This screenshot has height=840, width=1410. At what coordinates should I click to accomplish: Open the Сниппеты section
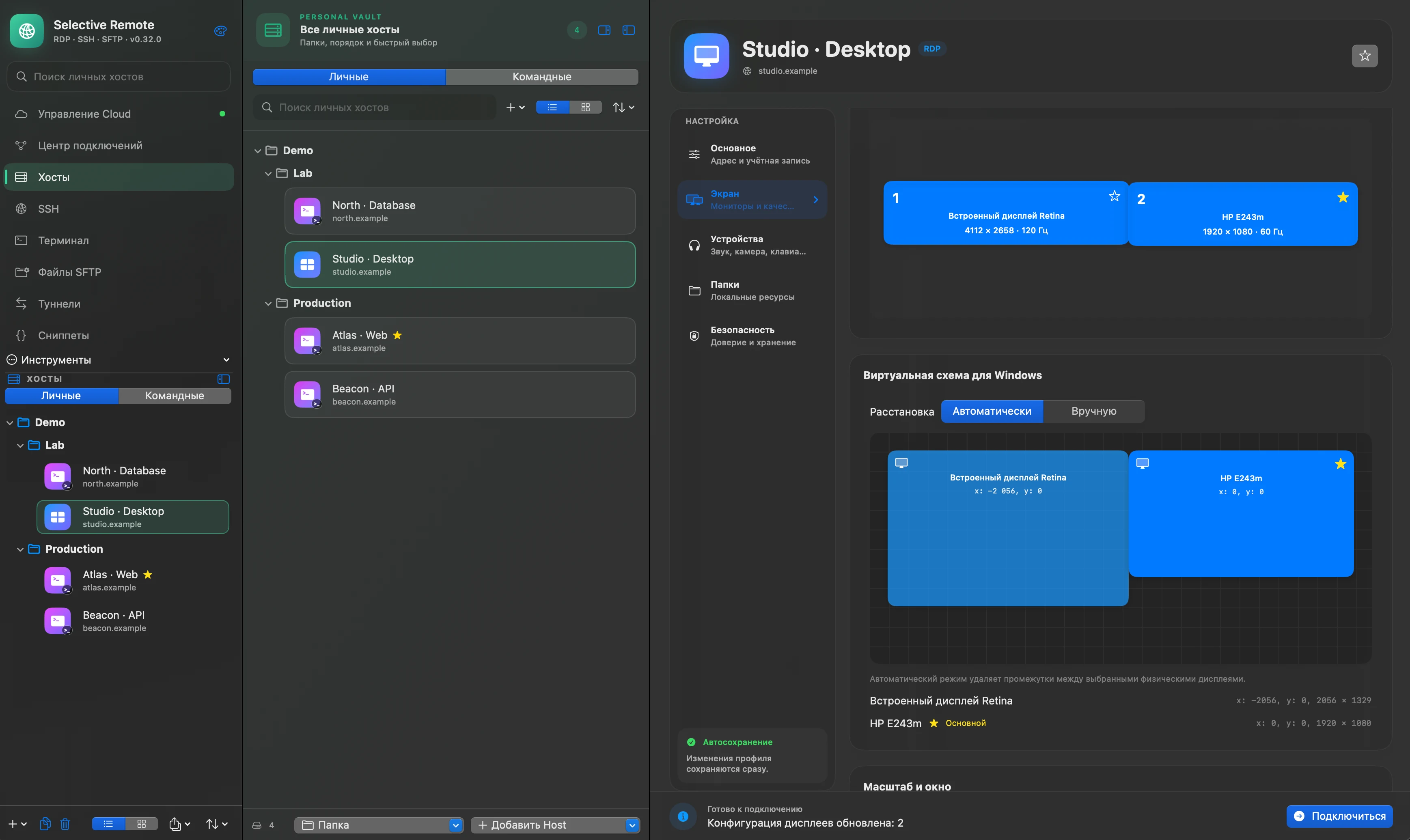119,336
